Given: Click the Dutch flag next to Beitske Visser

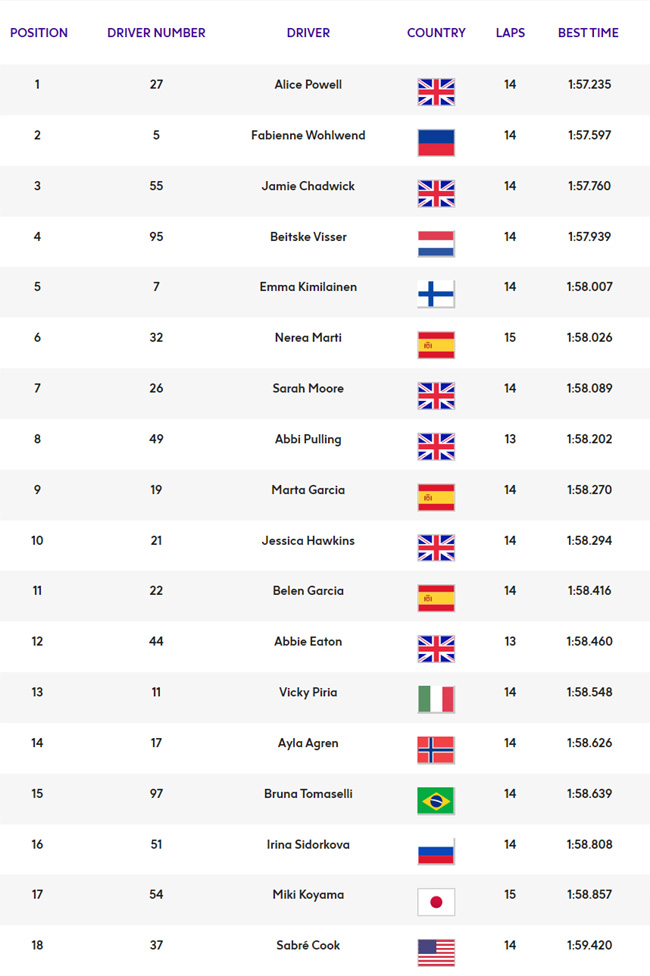Looking at the screenshot, I should pos(436,244).
